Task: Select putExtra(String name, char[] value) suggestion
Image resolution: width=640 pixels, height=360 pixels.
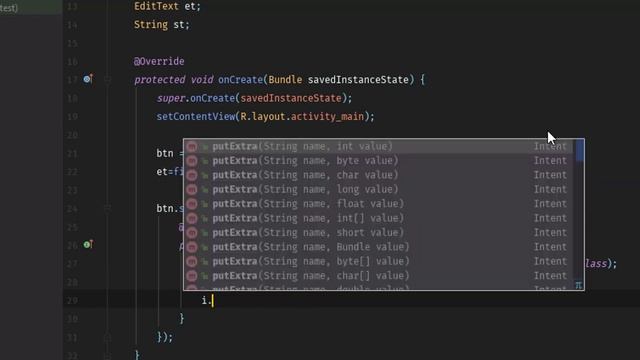Action: (378, 276)
